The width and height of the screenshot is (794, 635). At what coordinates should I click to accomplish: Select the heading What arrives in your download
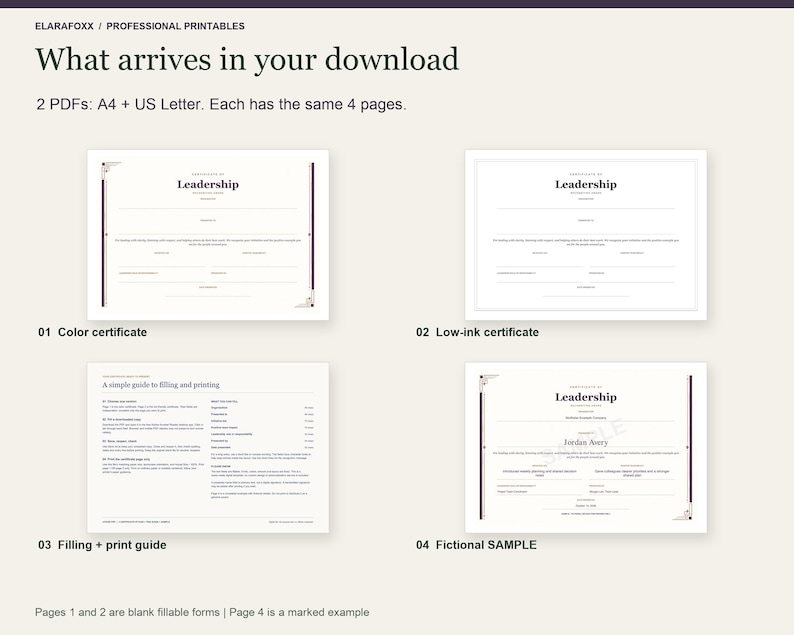pos(247,60)
